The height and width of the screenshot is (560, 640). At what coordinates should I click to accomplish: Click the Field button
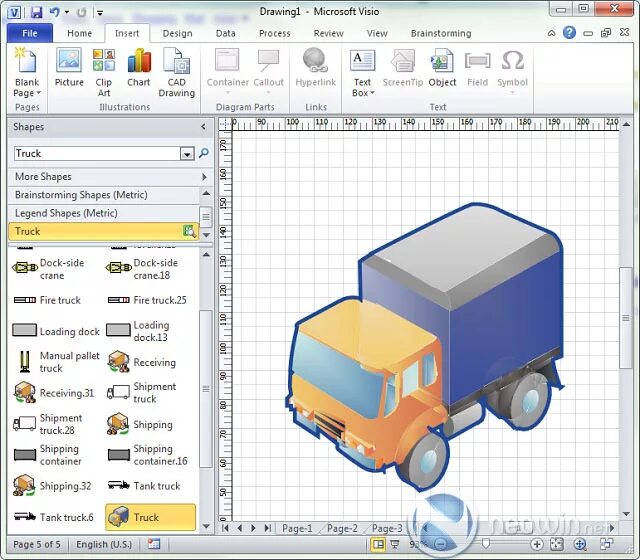coord(477,67)
